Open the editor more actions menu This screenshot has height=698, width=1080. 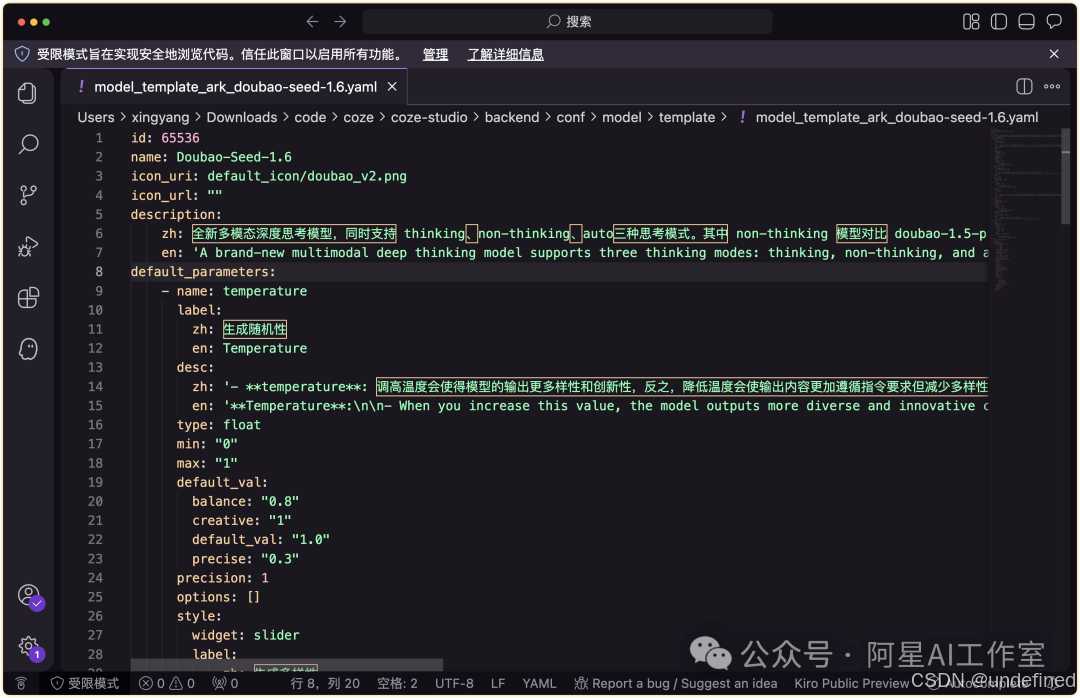point(1052,86)
